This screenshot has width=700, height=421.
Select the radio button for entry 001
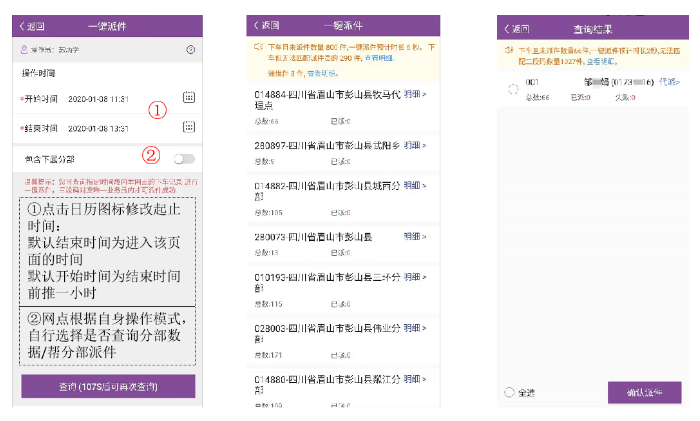point(513,89)
